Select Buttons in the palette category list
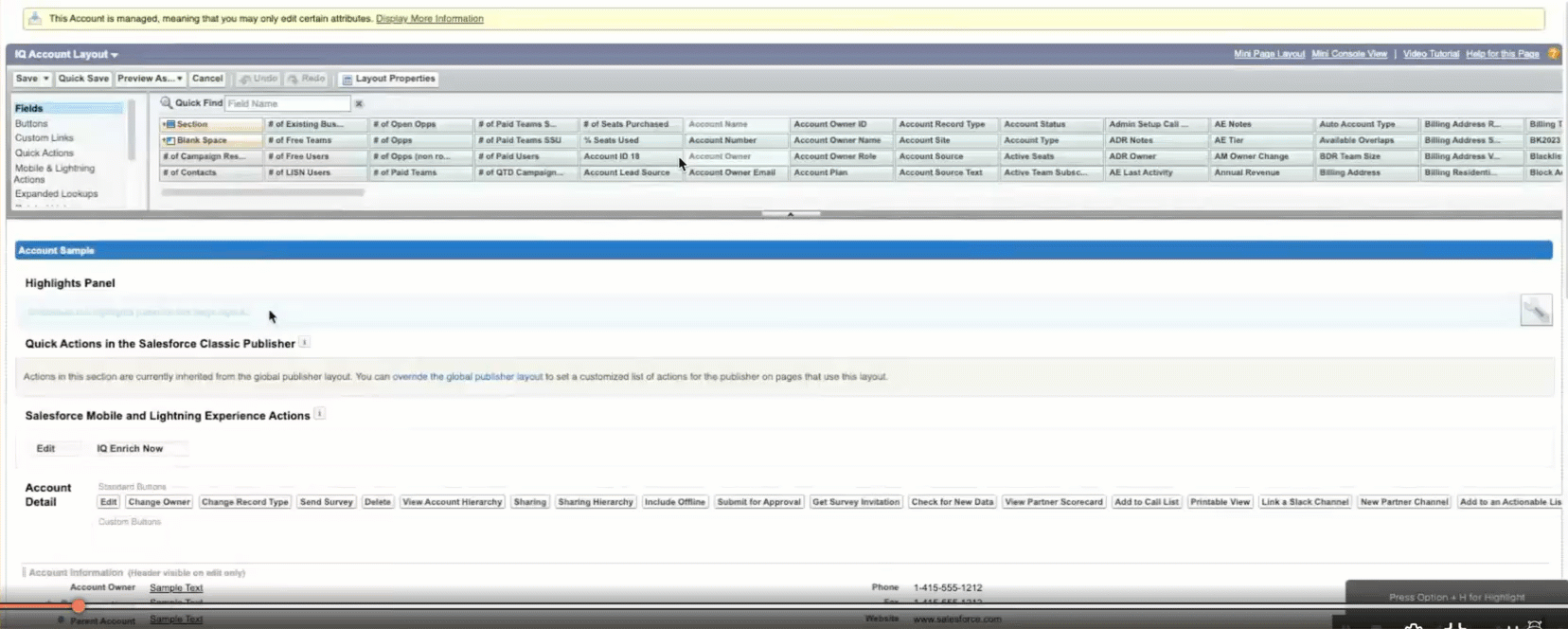1568x629 pixels. click(x=31, y=123)
